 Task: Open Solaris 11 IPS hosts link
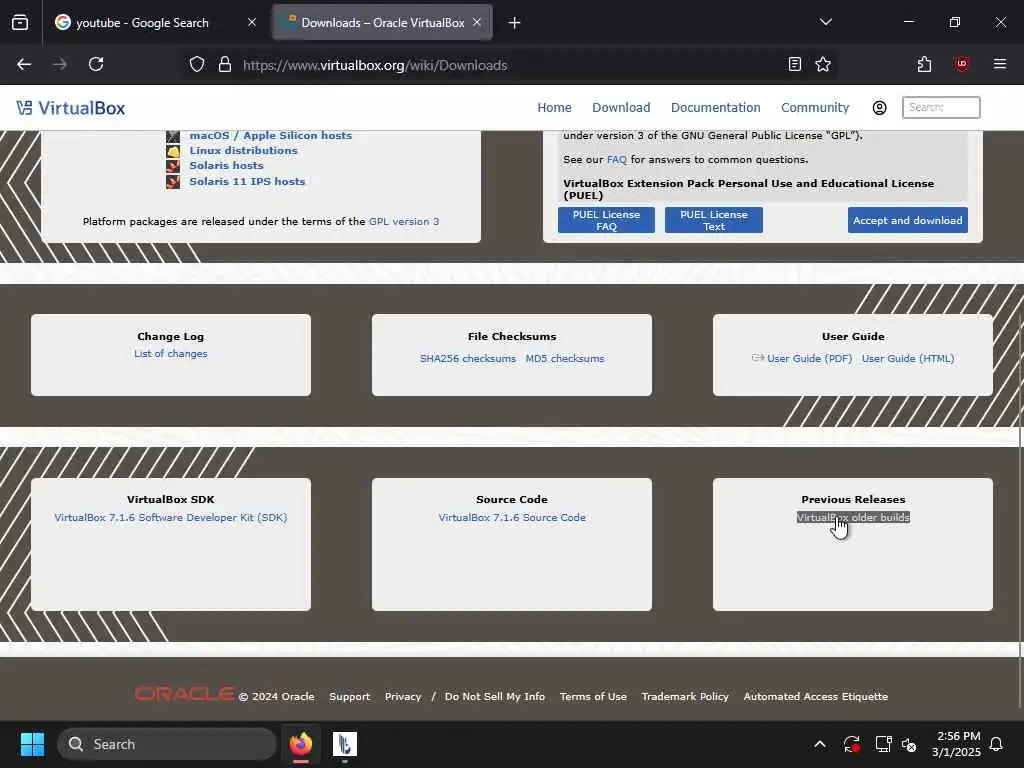(247, 181)
